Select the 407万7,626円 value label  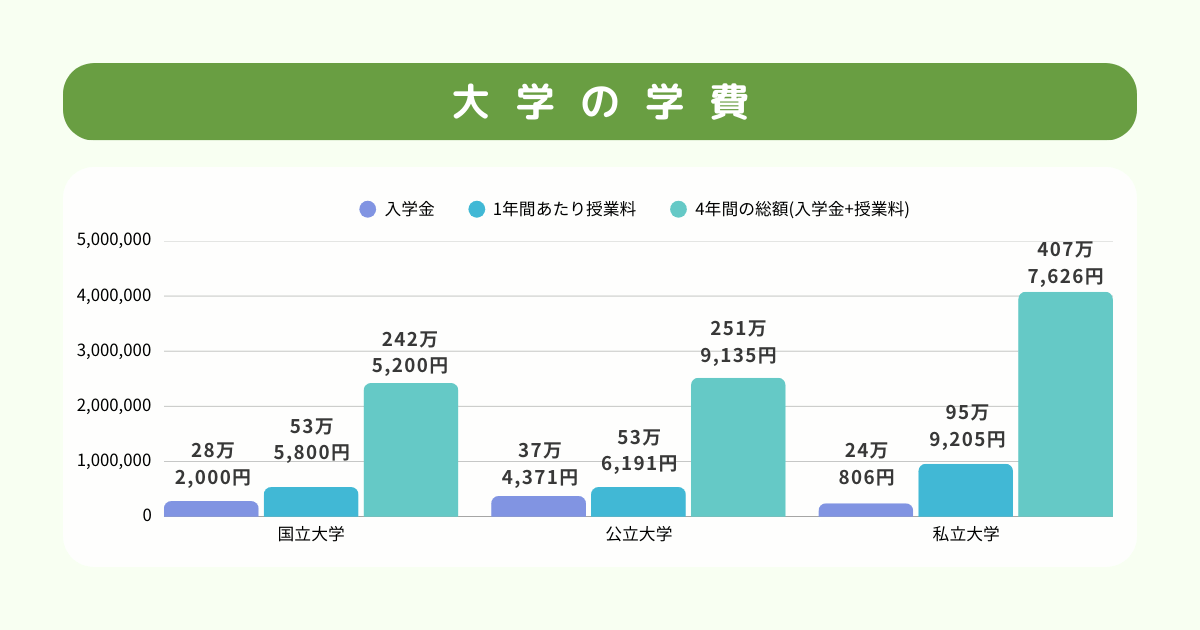(1066, 262)
